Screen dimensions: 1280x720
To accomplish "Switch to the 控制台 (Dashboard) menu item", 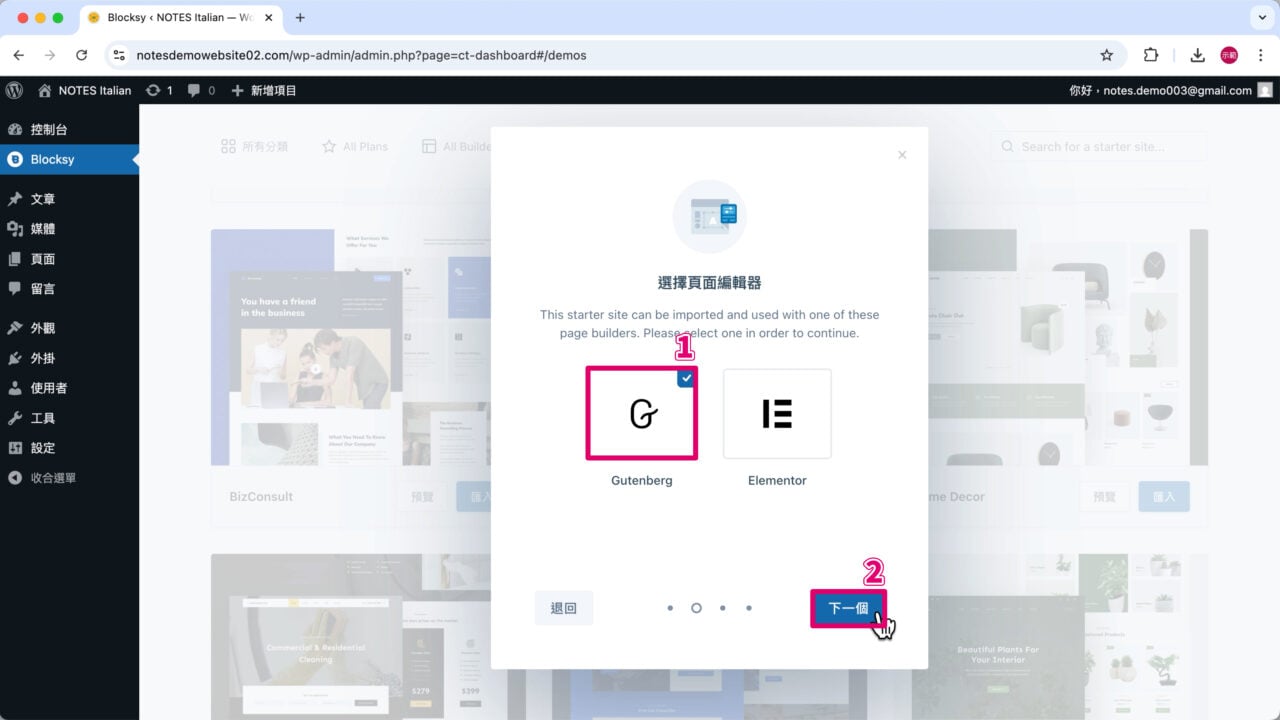I will [45, 129].
